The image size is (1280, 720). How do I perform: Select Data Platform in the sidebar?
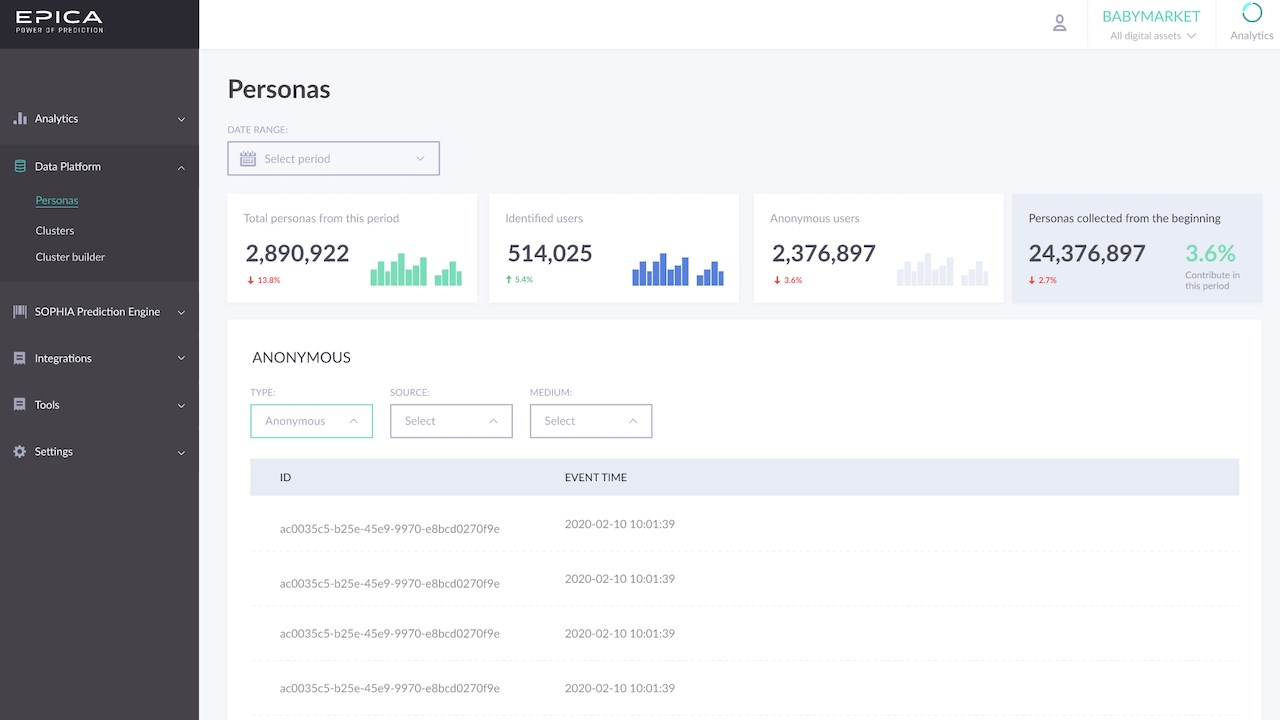coord(68,166)
